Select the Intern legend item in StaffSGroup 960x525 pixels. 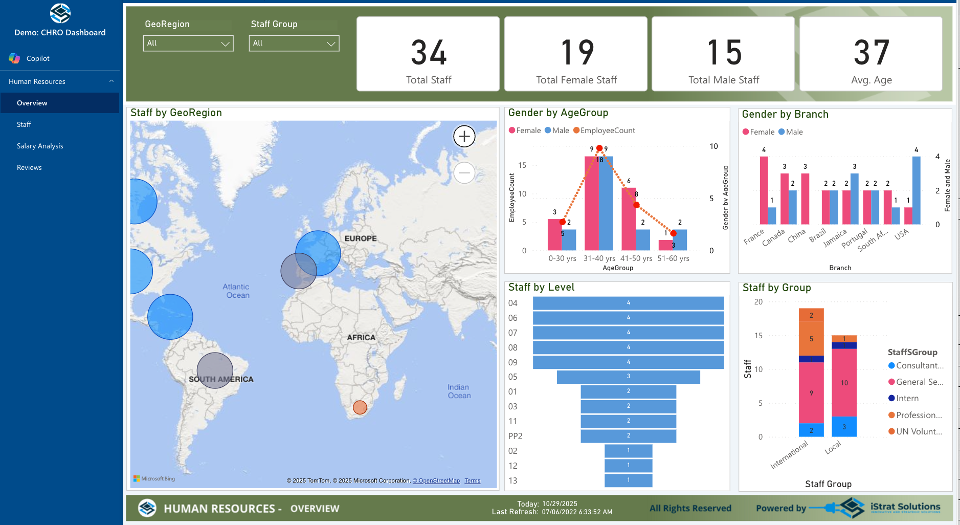click(x=903, y=398)
